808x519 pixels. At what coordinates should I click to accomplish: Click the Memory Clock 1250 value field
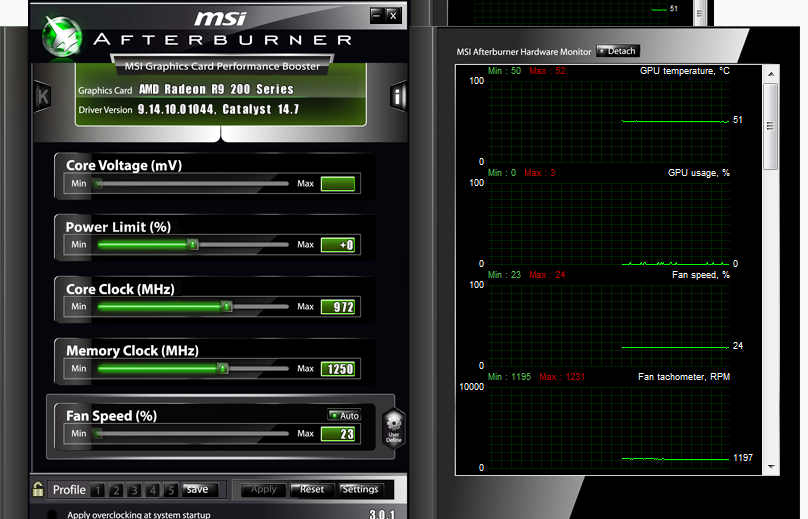[x=338, y=369]
